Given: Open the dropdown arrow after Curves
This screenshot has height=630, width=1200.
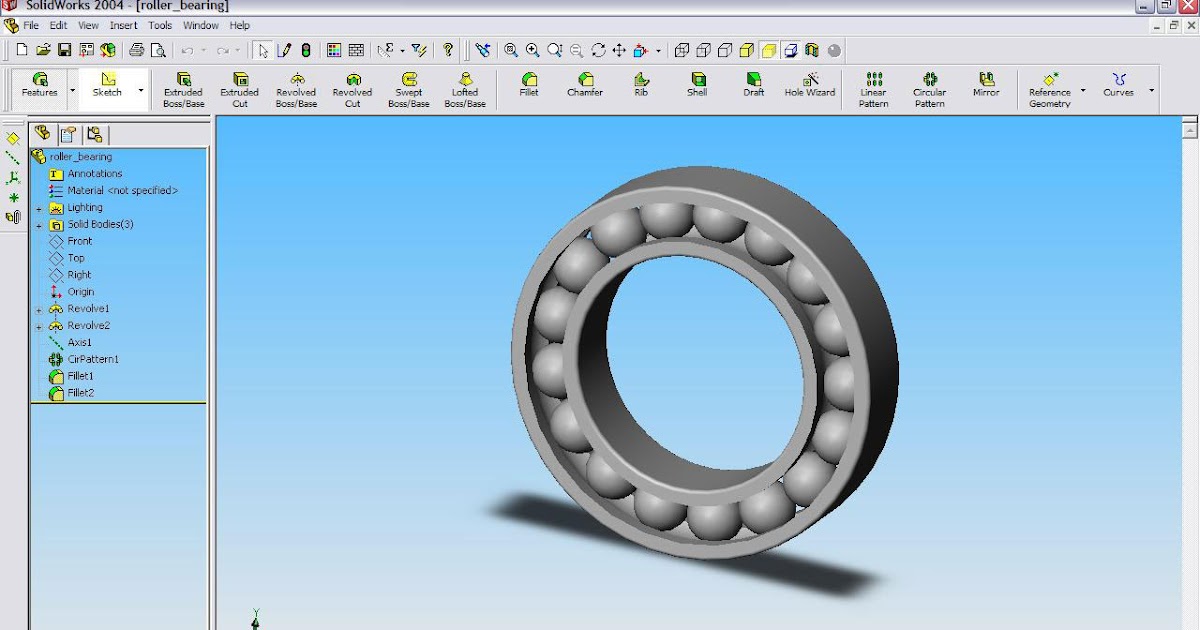Looking at the screenshot, I should click(1151, 90).
